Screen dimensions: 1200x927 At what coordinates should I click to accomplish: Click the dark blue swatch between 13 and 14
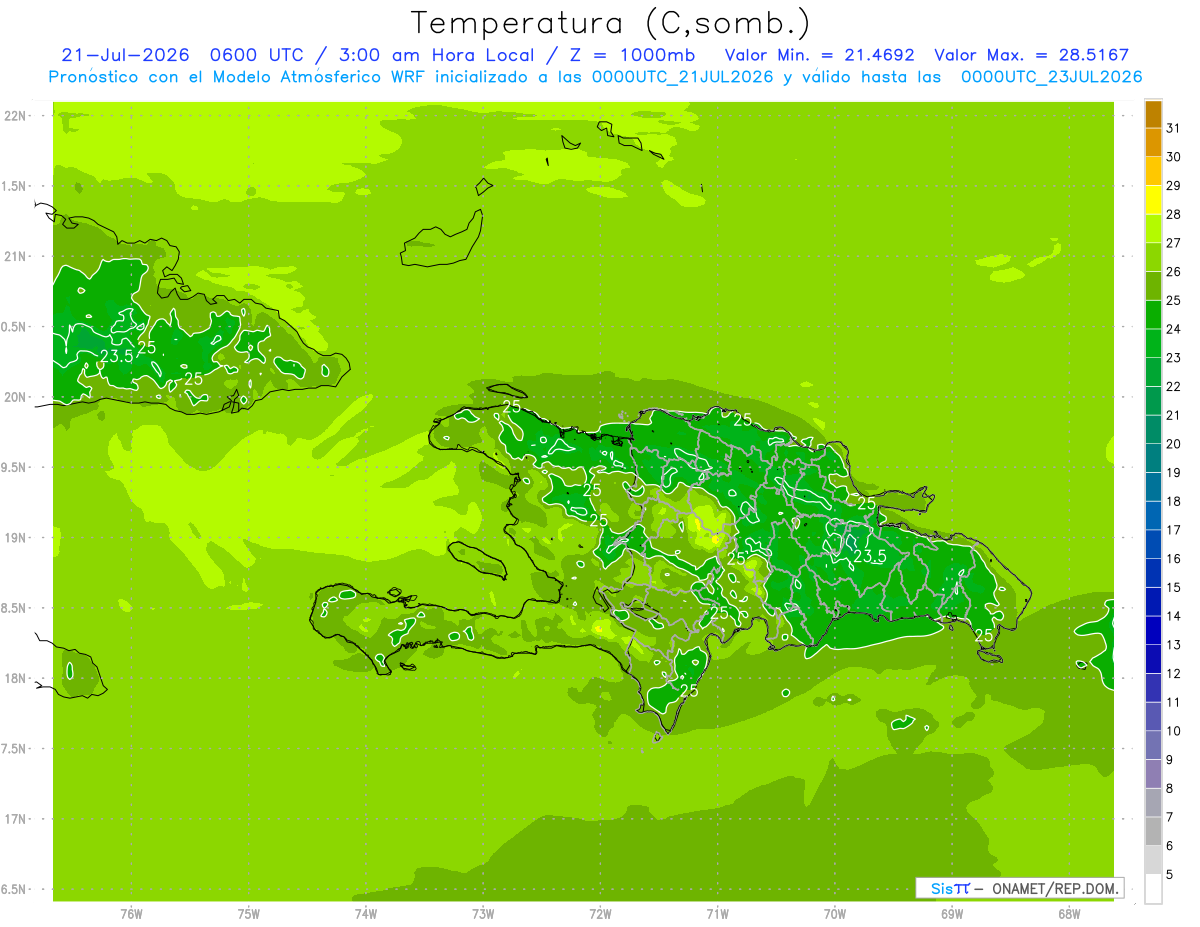1153,631
